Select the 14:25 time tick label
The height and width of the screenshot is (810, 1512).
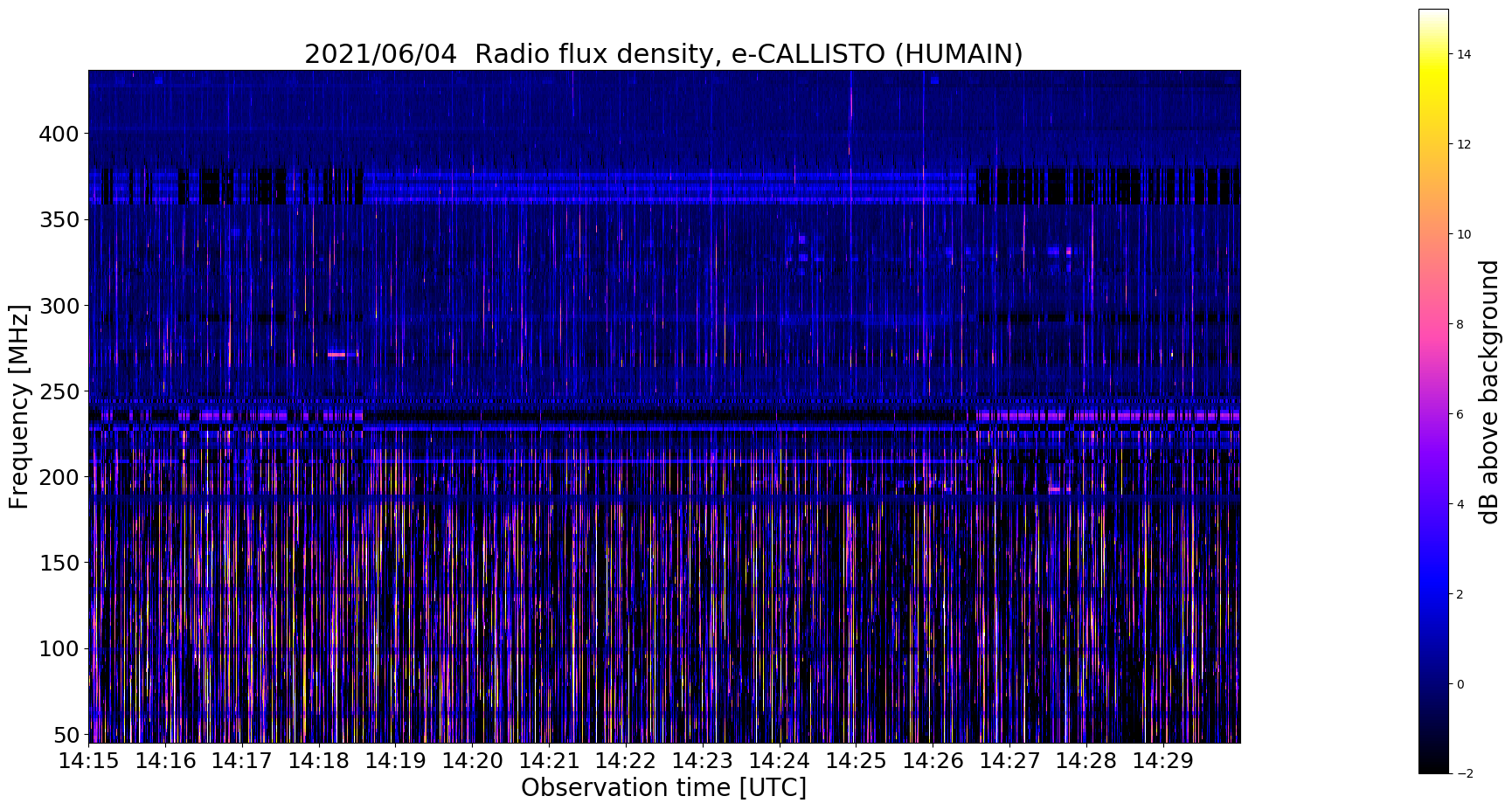pos(857,760)
